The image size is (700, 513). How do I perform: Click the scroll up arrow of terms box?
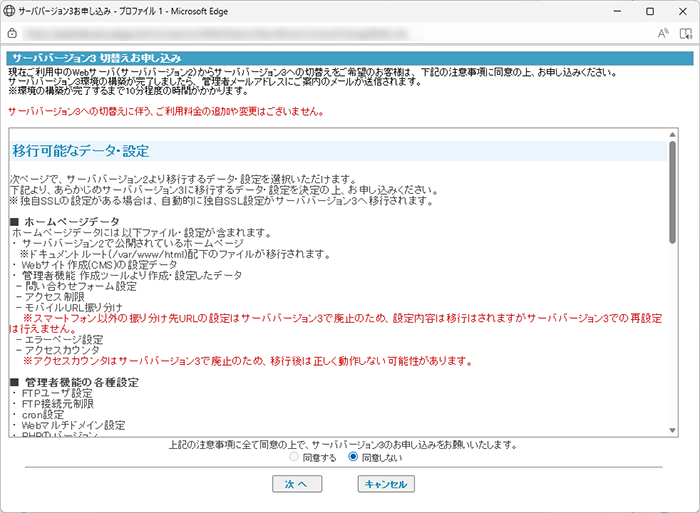(673, 135)
